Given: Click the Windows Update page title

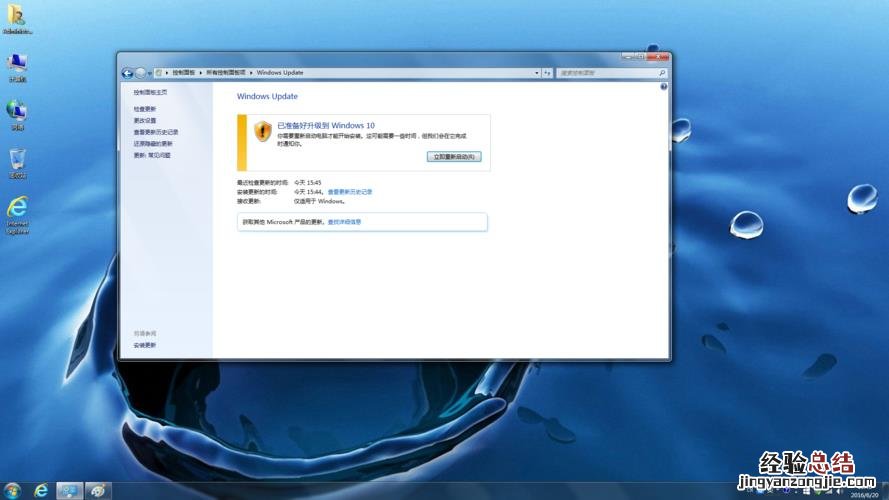Looking at the screenshot, I should coord(267,96).
